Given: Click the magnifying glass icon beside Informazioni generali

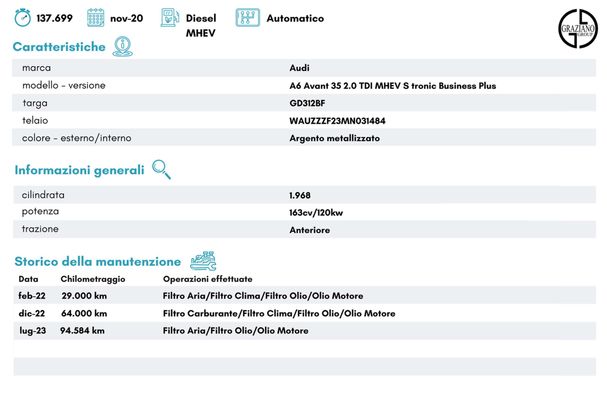Looking at the screenshot, I should [x=161, y=169].
